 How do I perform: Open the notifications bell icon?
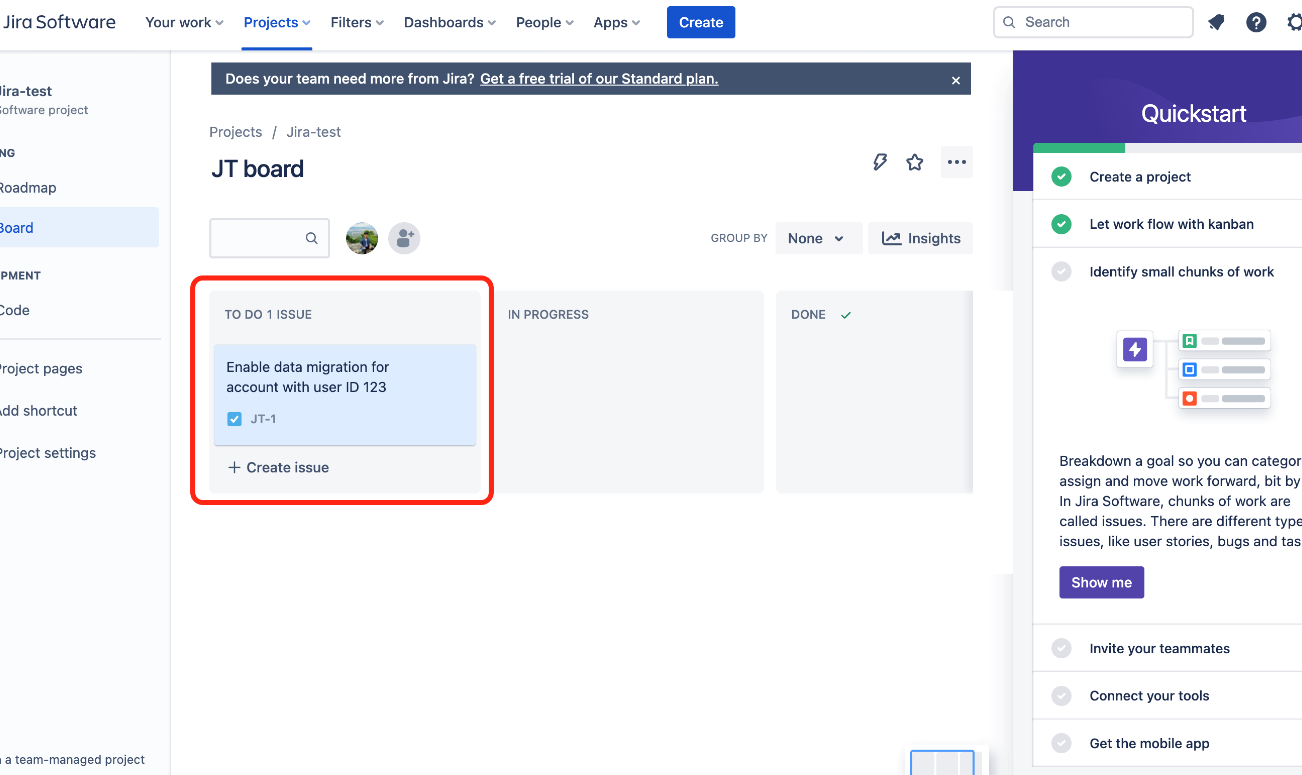tap(1216, 22)
